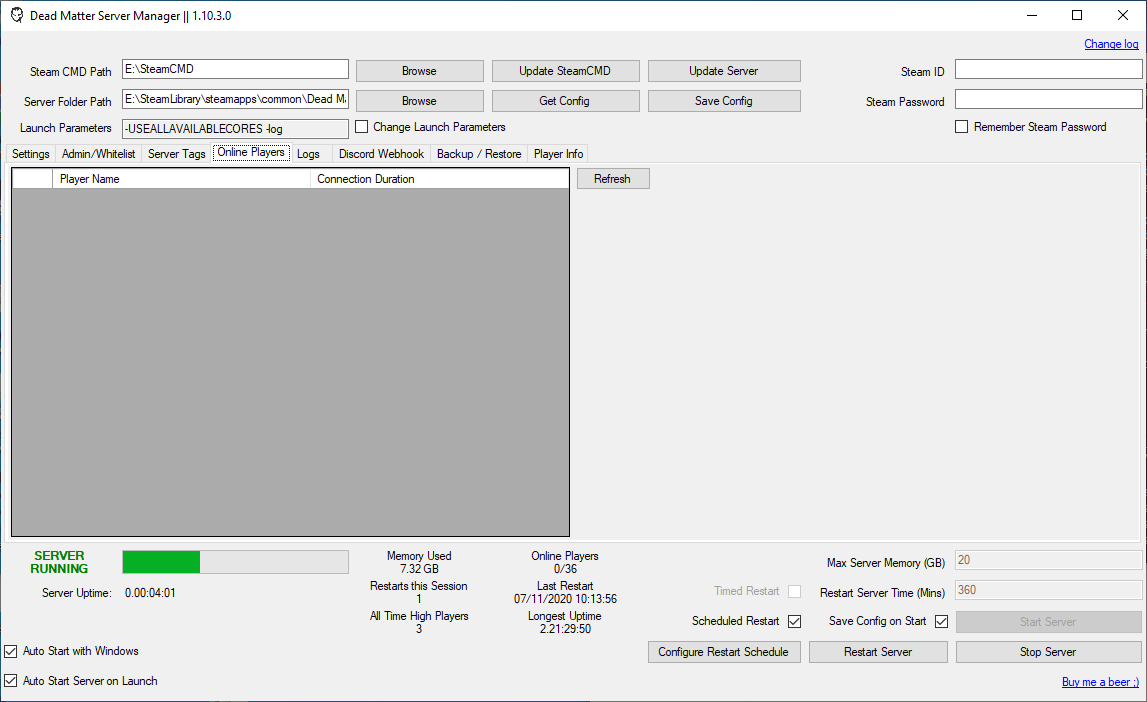This screenshot has height=702, width=1147.
Task: Check Remember Steam Password
Action: point(962,126)
